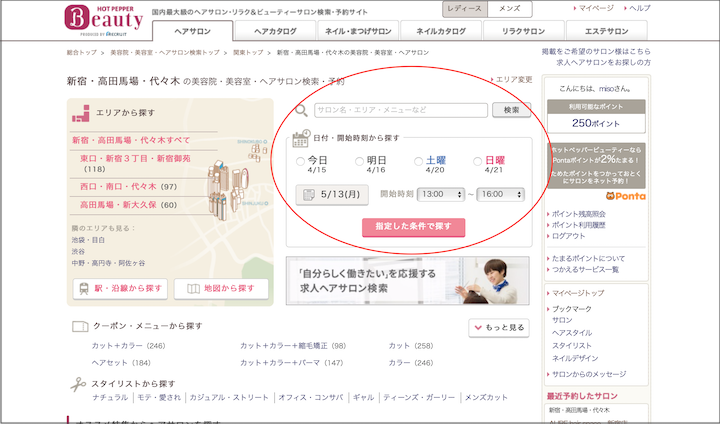This screenshot has width=720, height=424.
Task: Click the scissors icon next to スタイリストから探す
Action: coord(78,383)
